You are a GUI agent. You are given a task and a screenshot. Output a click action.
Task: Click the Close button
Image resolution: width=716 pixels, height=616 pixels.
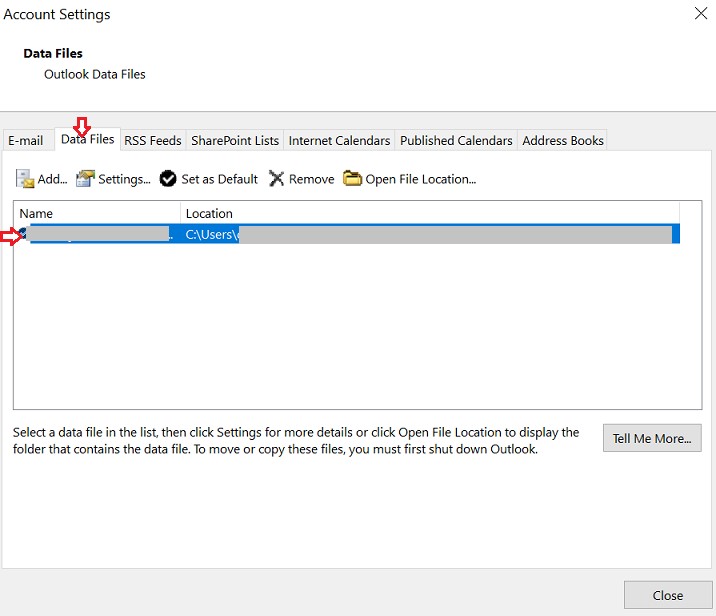tap(668, 595)
